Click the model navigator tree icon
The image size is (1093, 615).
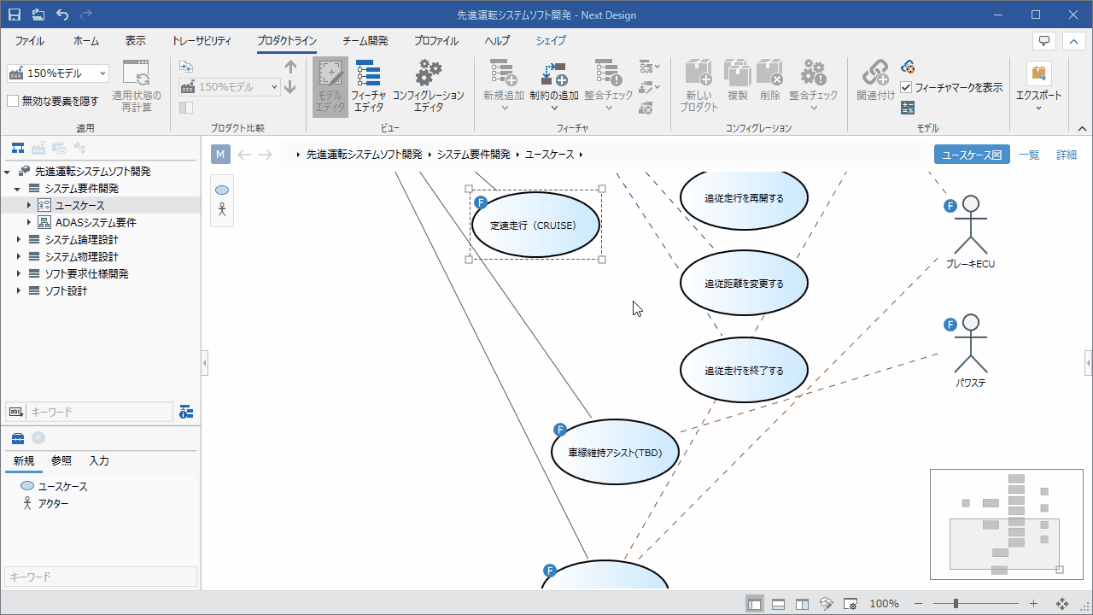(x=17, y=148)
